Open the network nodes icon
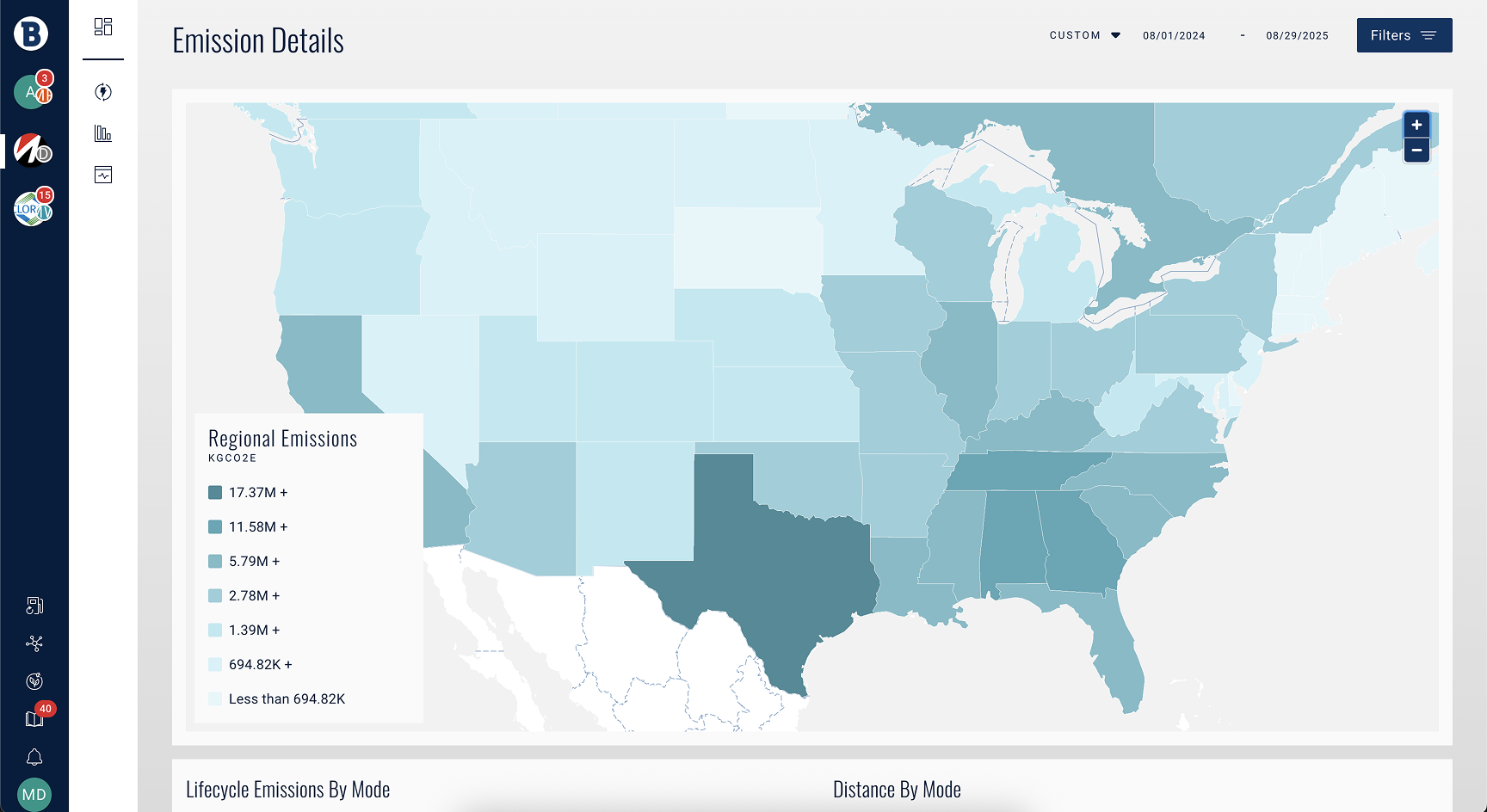 point(34,643)
